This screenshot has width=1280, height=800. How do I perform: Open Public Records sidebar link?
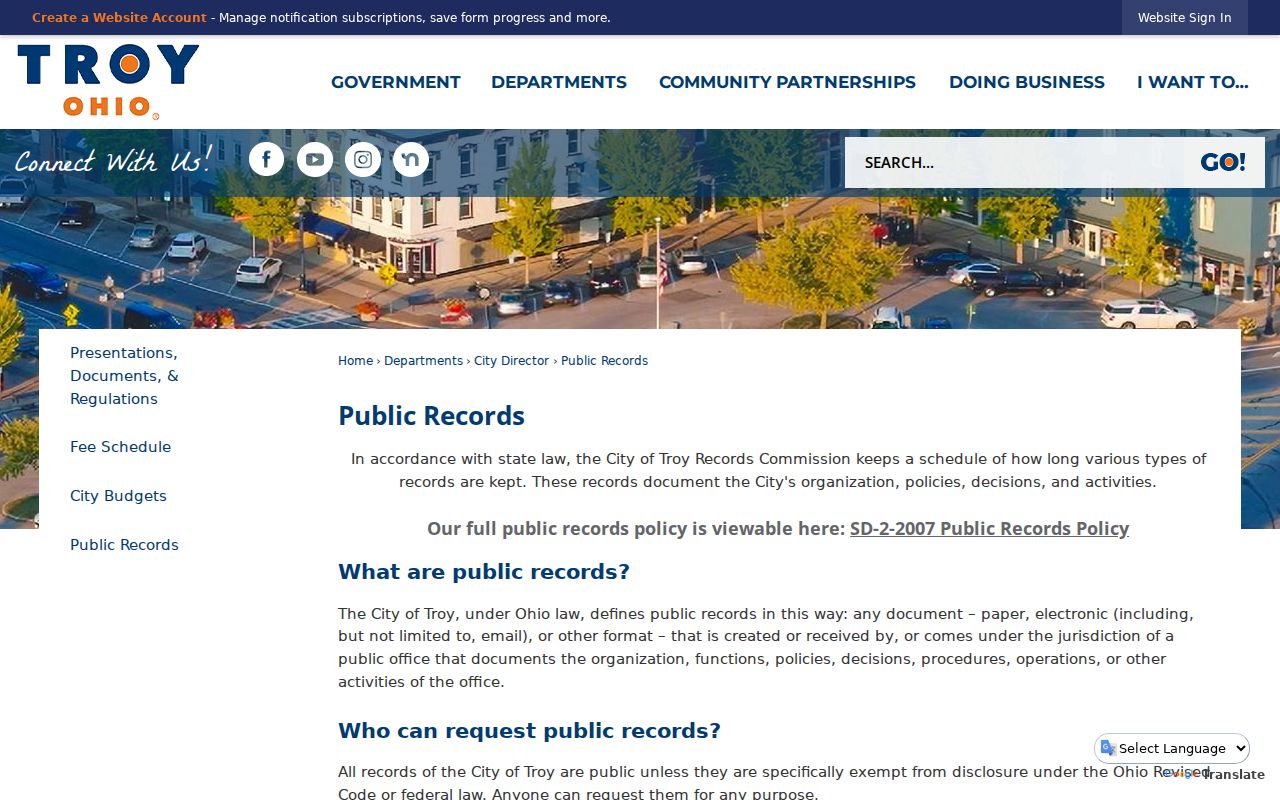(124, 545)
